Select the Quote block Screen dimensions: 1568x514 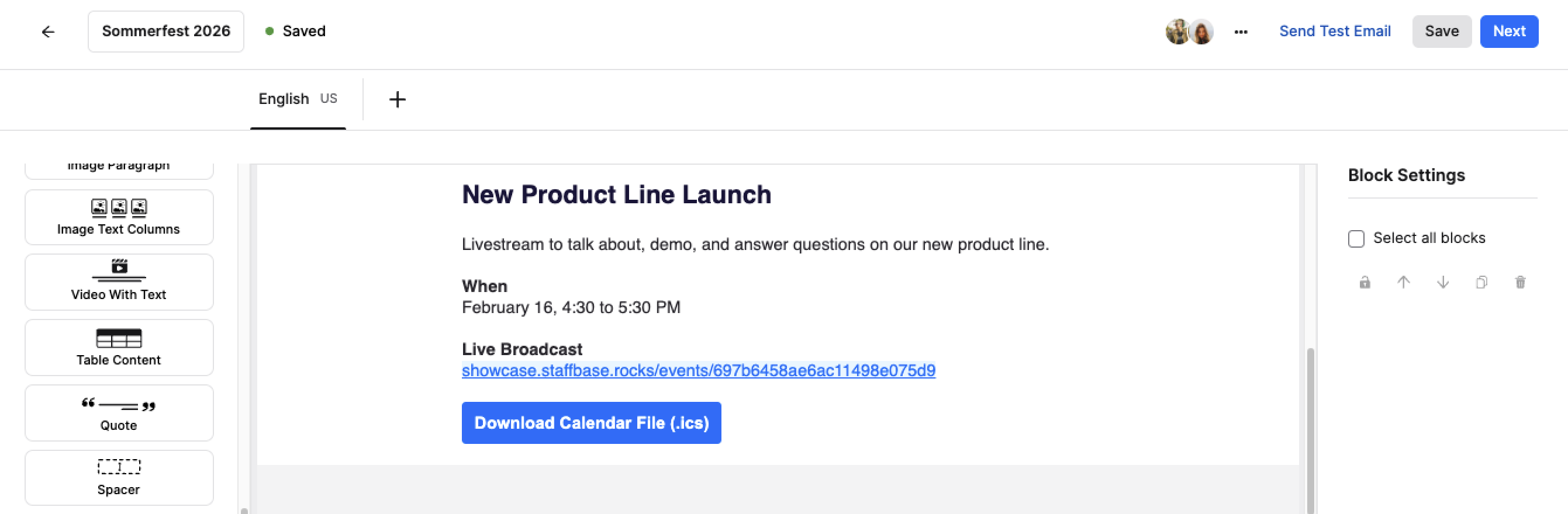point(119,413)
